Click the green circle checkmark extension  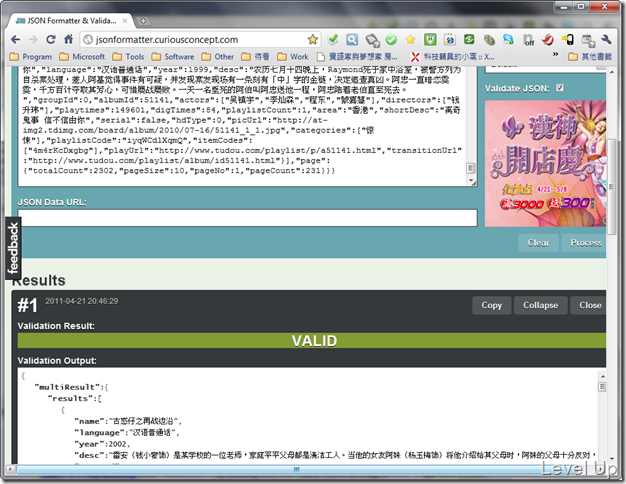pos(391,40)
